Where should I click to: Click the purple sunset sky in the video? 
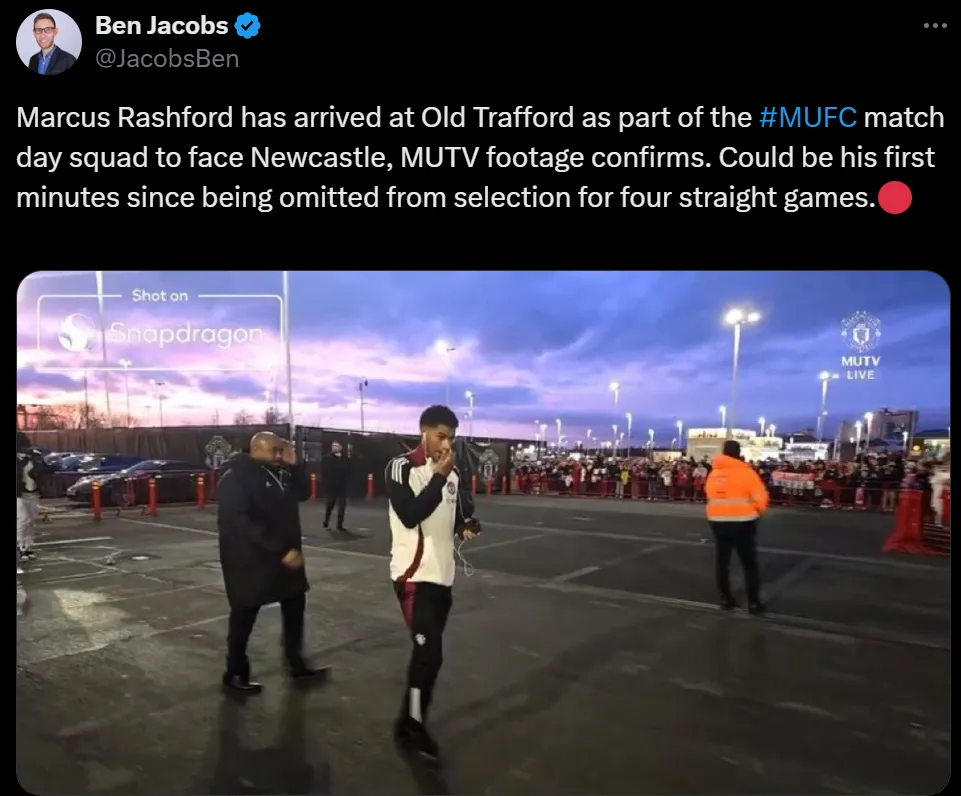pyautogui.click(x=552, y=343)
